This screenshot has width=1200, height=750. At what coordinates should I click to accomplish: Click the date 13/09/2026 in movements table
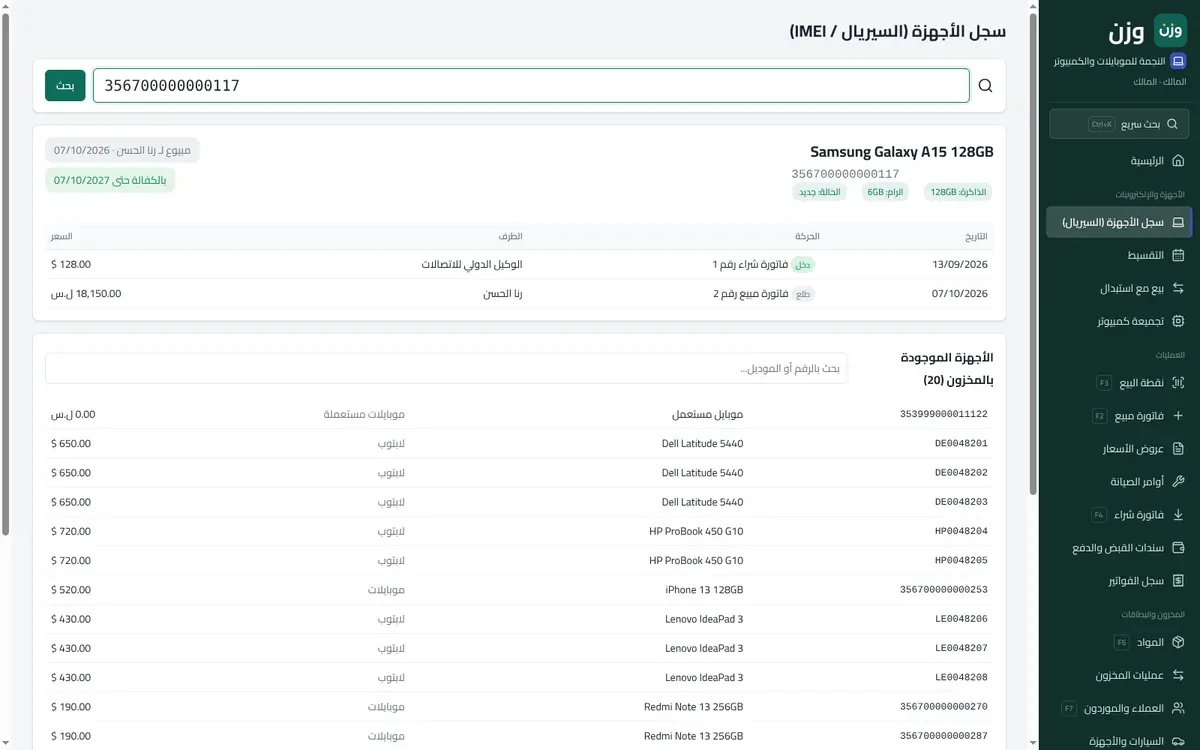pyautogui.click(x=959, y=264)
